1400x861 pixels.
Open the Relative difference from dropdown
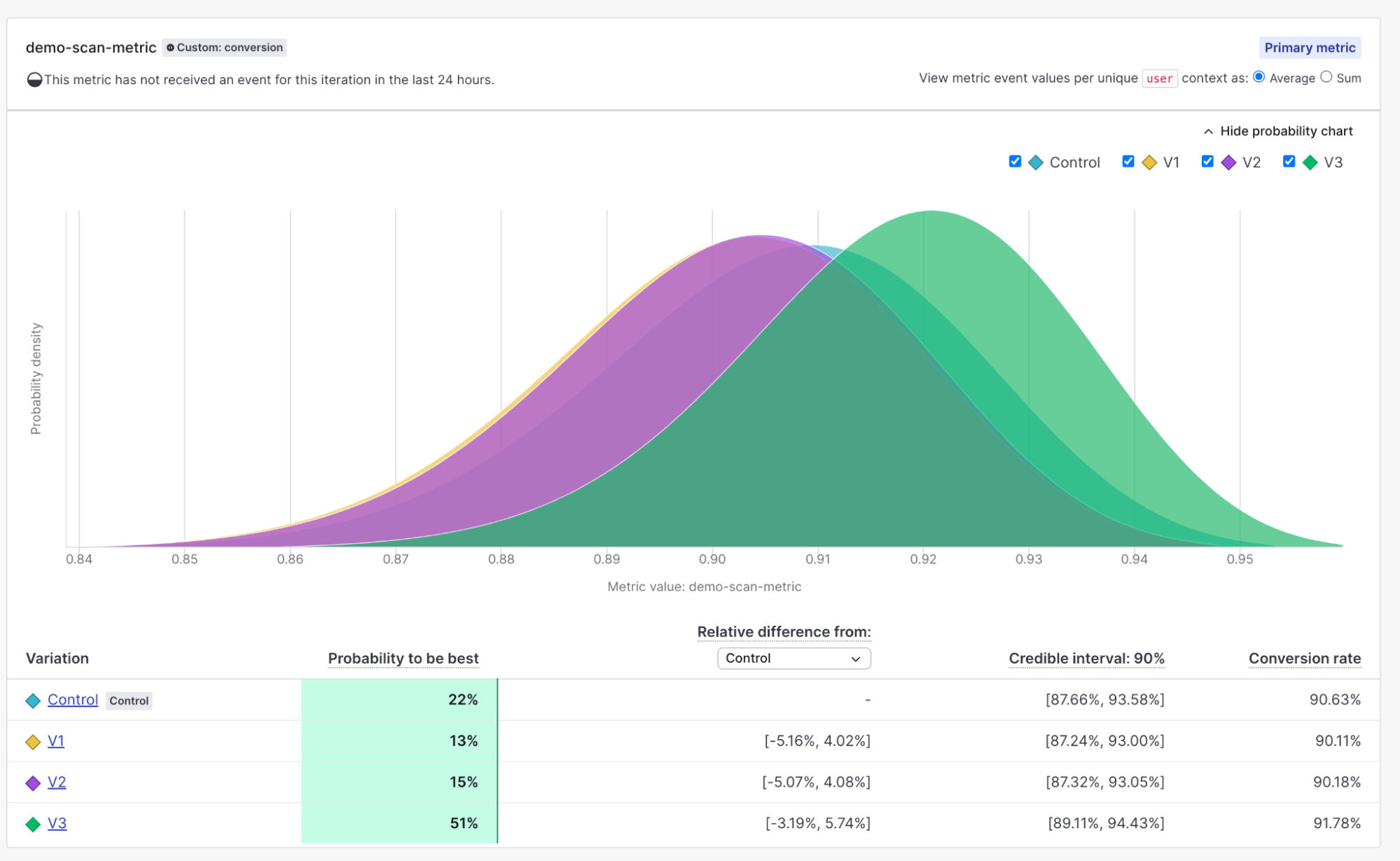[793, 659]
